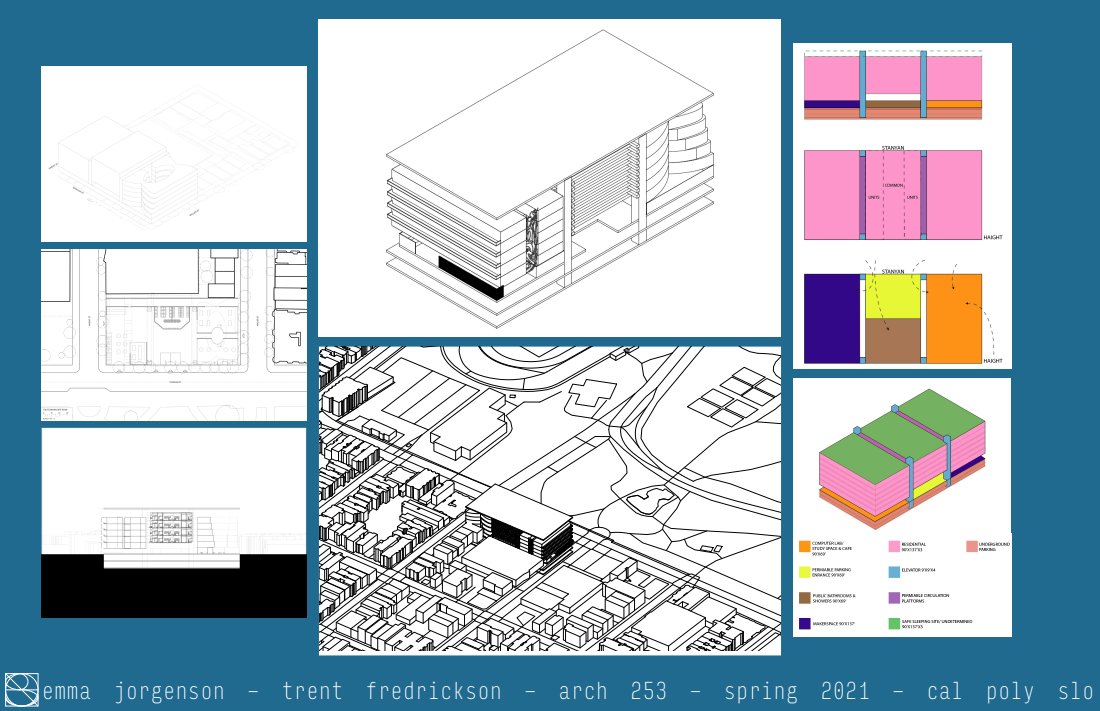
Task: Click the "Public Bathrooms & Showers" legend label
Action: point(834,598)
